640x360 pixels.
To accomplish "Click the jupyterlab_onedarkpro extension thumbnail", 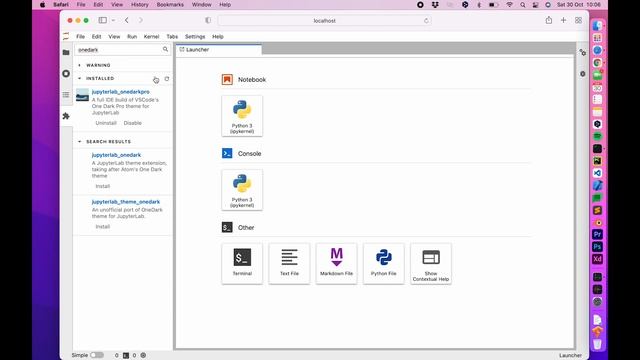I will (x=82, y=95).
